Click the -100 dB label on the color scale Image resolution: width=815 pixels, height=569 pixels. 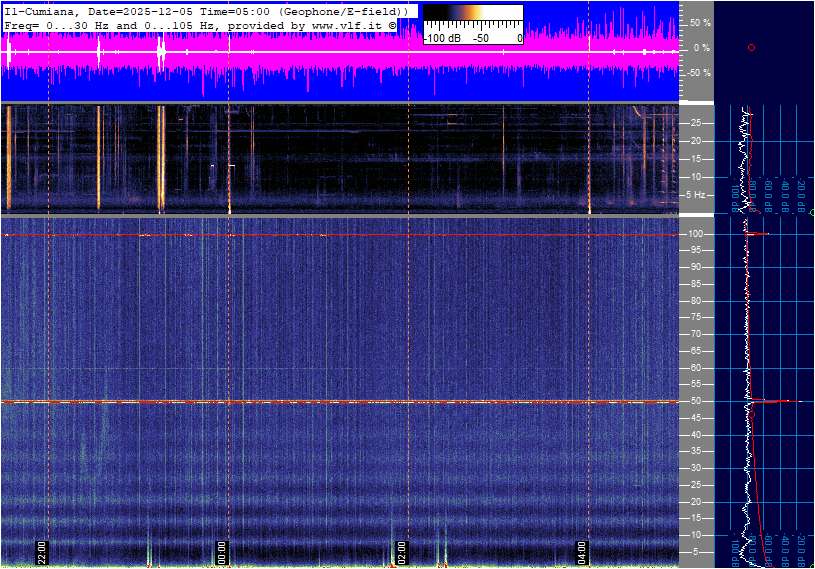click(x=441, y=38)
